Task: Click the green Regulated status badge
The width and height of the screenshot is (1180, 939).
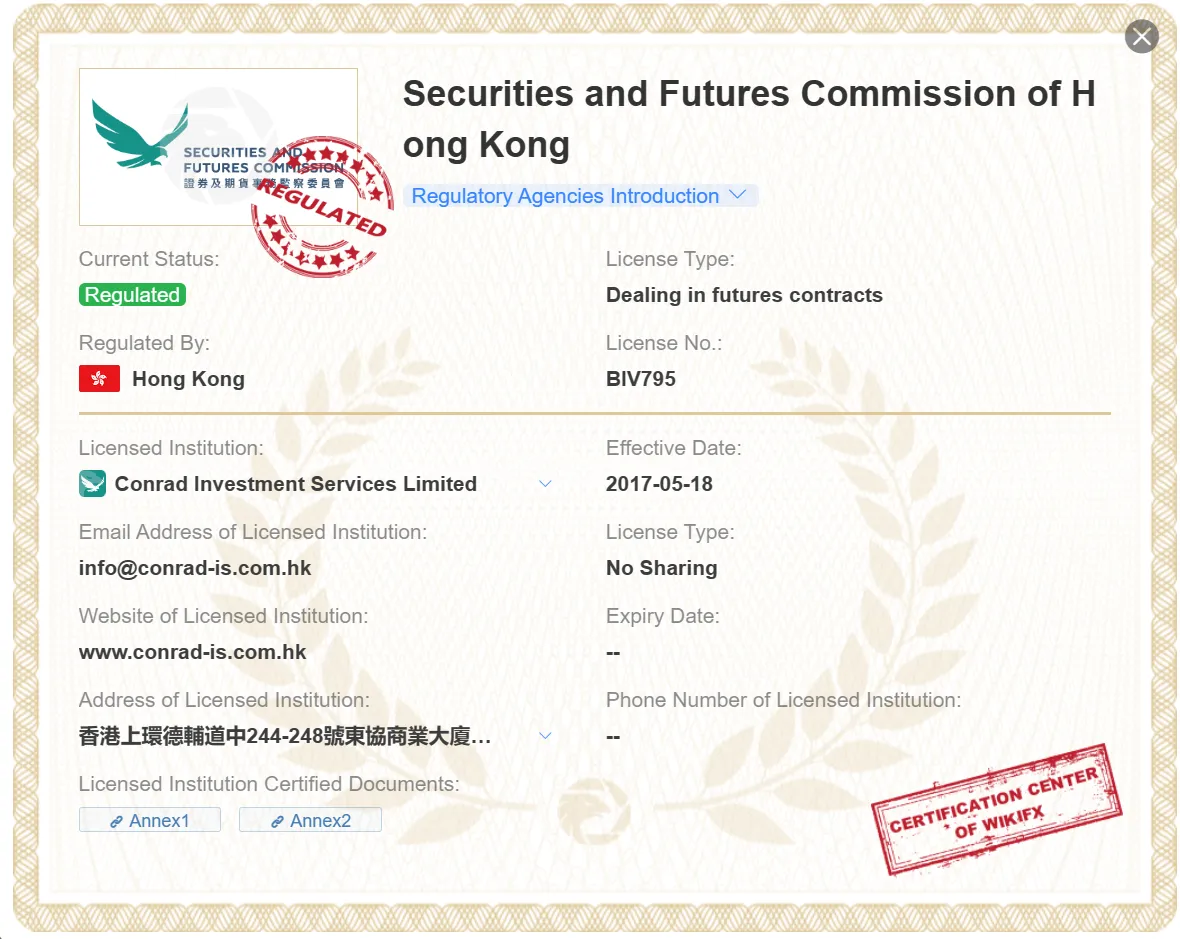Action: coord(132,295)
